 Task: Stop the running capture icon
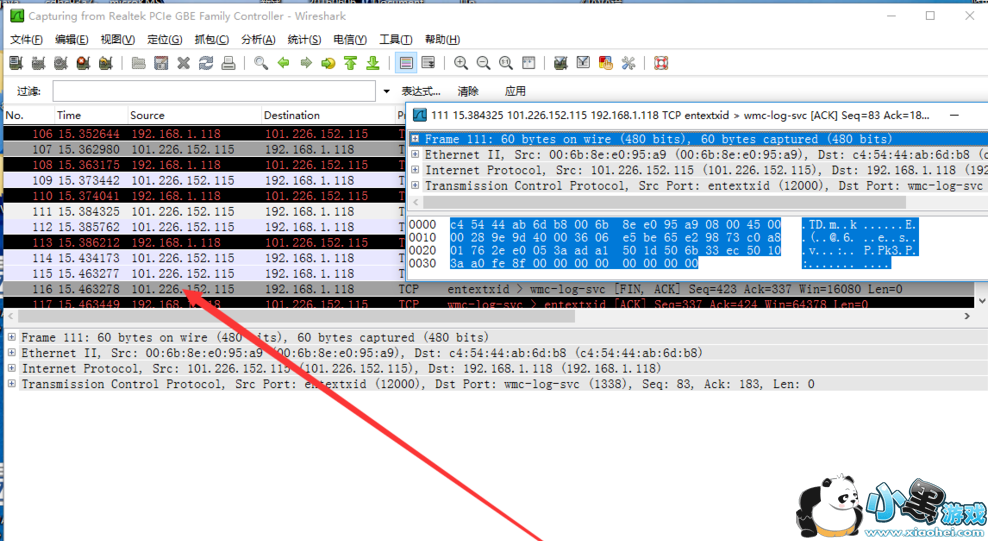83,63
